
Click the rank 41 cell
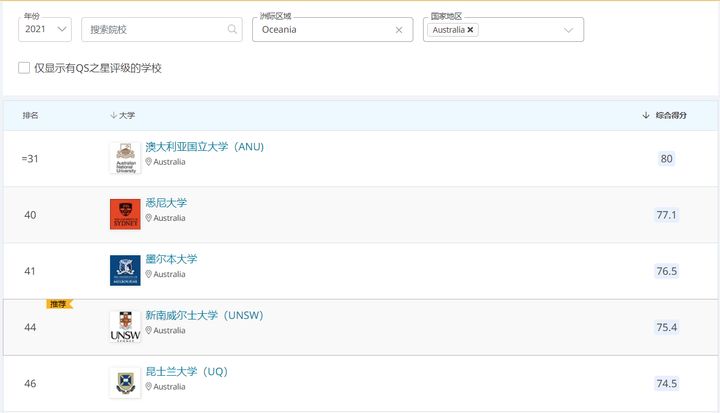coord(30,271)
